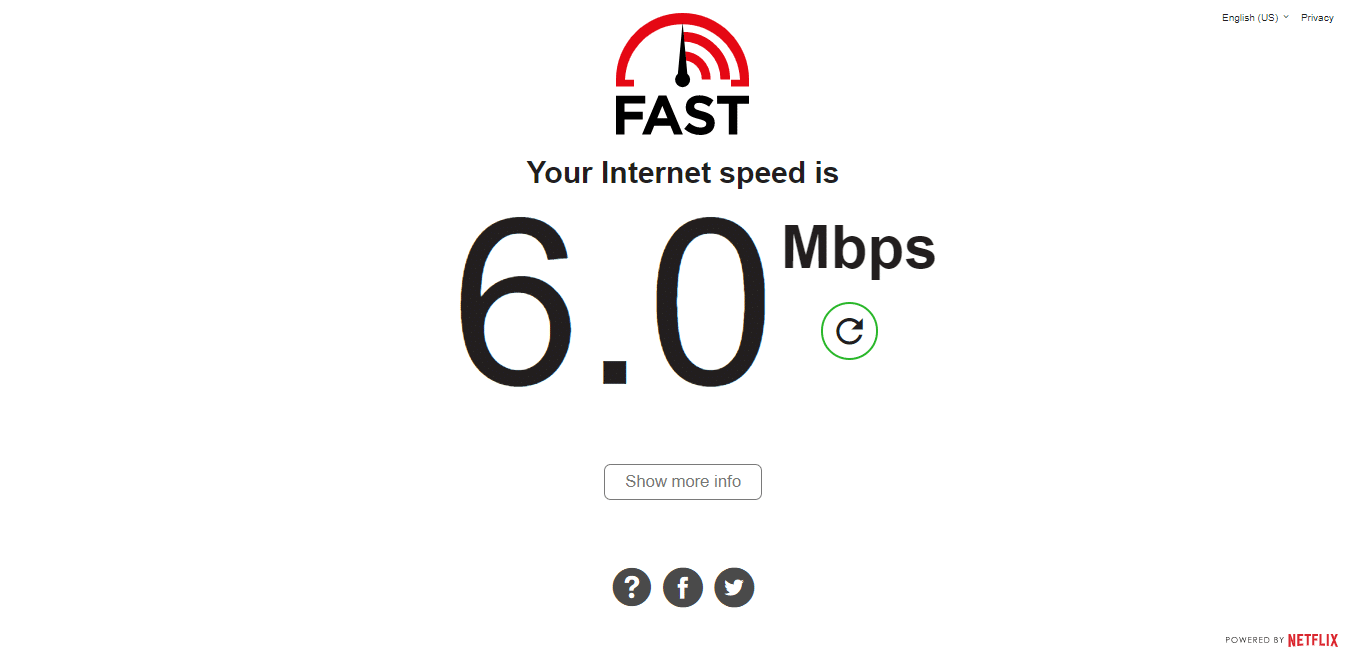This screenshot has width=1366, height=667.
Task: Click the small chevron beside English (US)
Action: (1286, 17)
